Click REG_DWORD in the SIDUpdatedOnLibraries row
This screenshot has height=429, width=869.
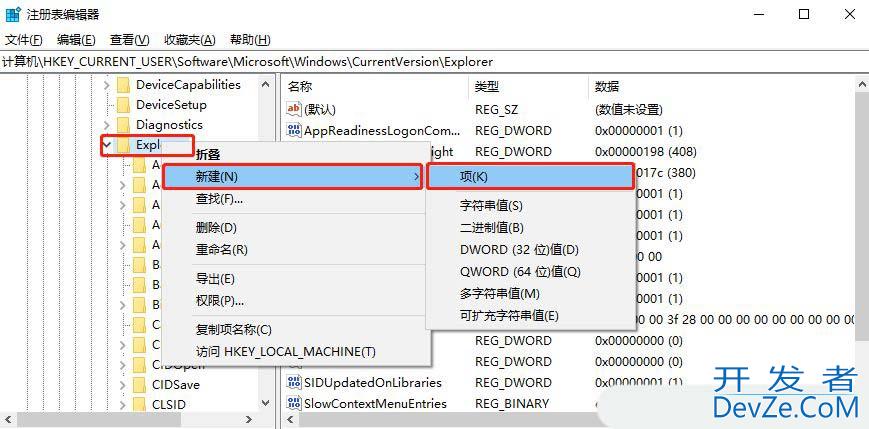point(513,383)
